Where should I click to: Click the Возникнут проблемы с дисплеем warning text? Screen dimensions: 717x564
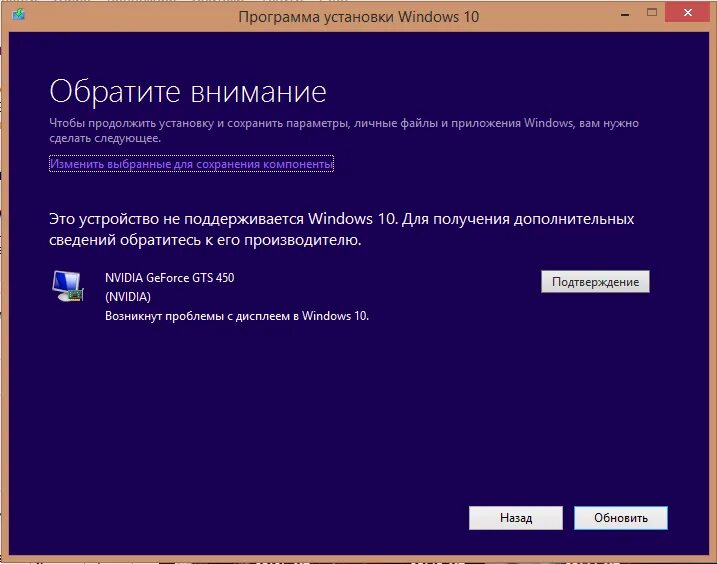(x=237, y=316)
